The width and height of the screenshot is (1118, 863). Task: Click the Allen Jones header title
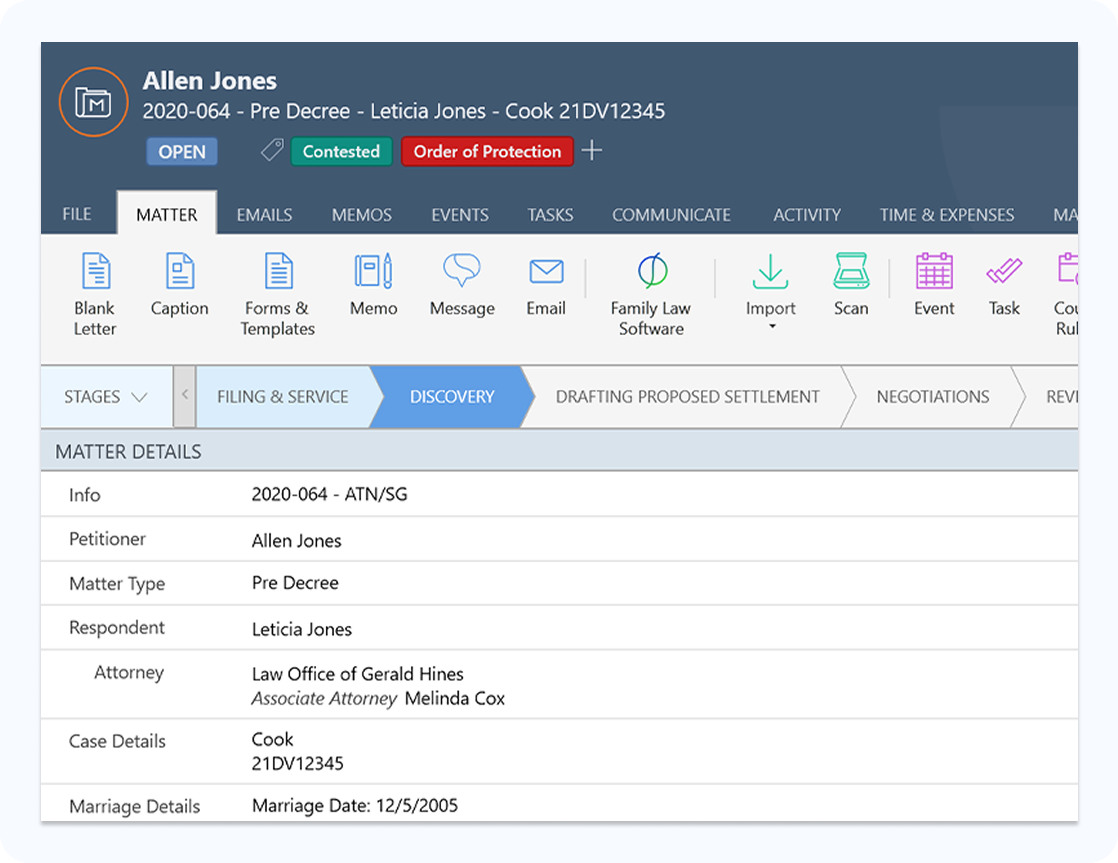pyautogui.click(x=210, y=81)
